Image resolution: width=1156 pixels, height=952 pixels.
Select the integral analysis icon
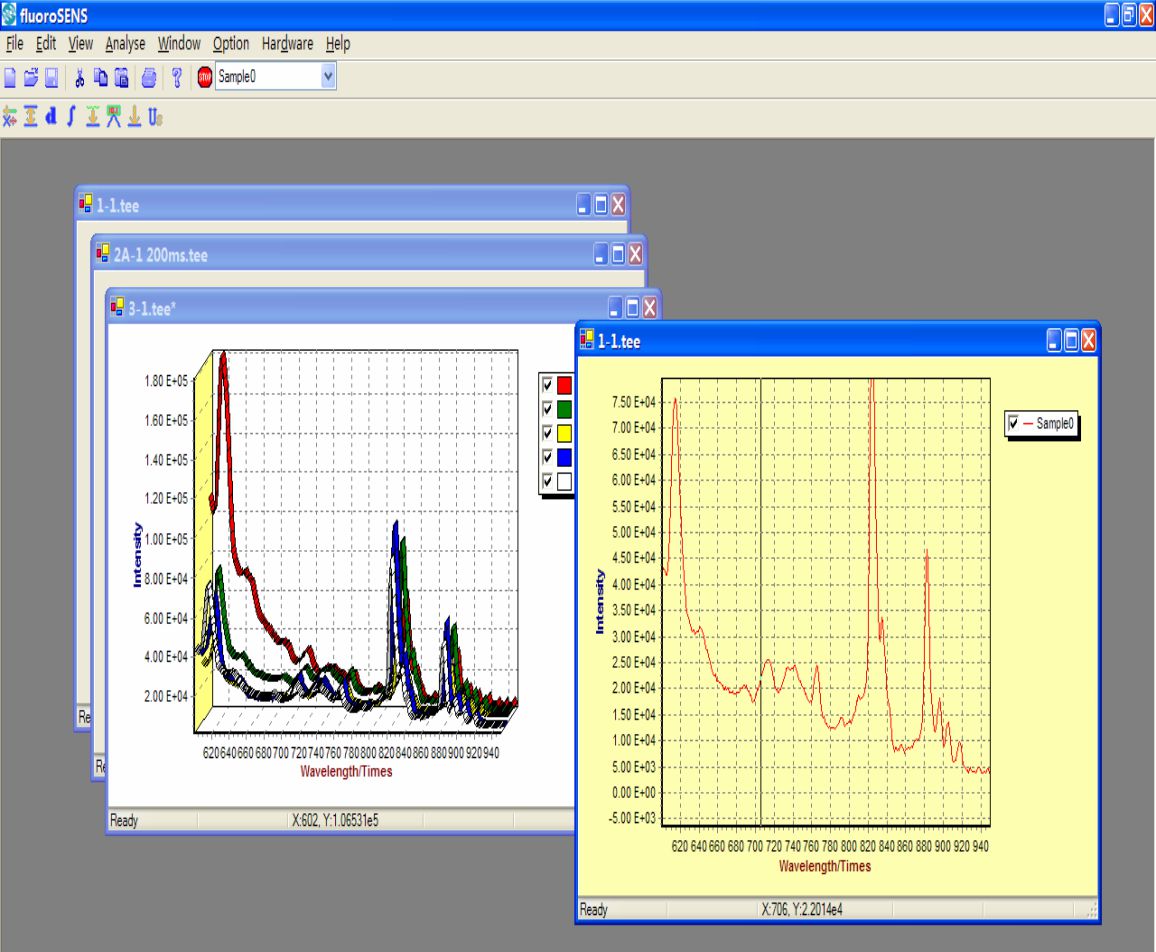point(70,117)
